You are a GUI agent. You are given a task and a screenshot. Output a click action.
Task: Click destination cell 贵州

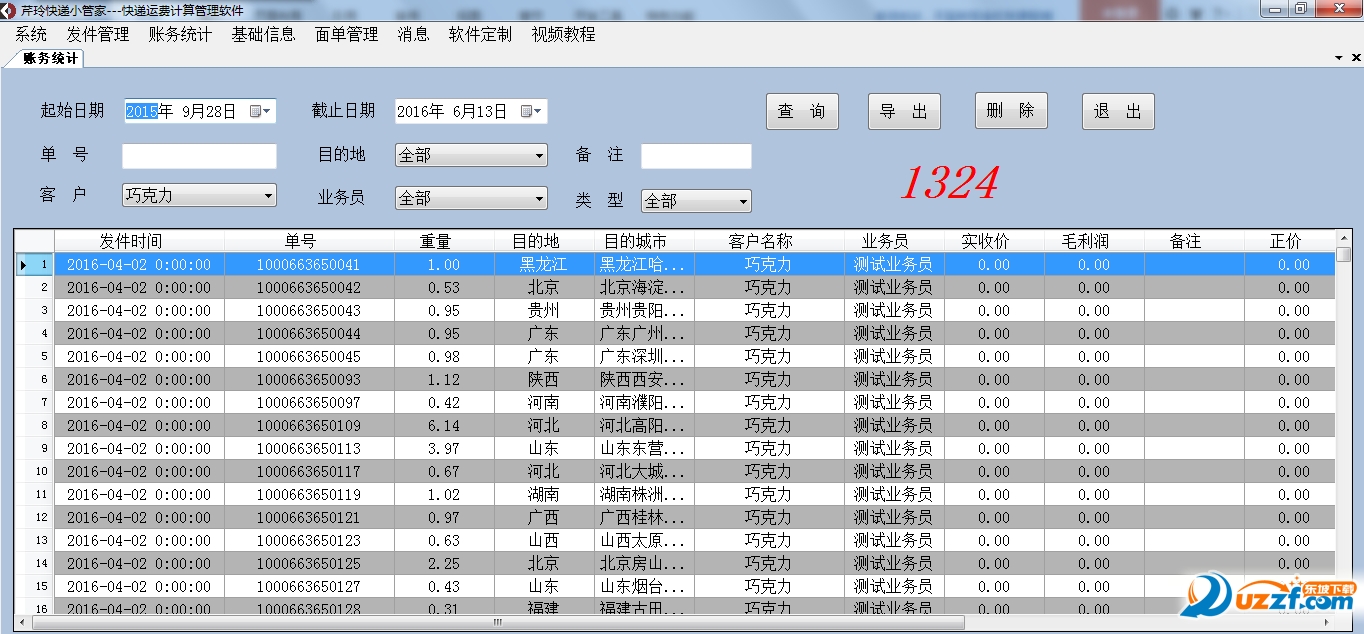544,311
